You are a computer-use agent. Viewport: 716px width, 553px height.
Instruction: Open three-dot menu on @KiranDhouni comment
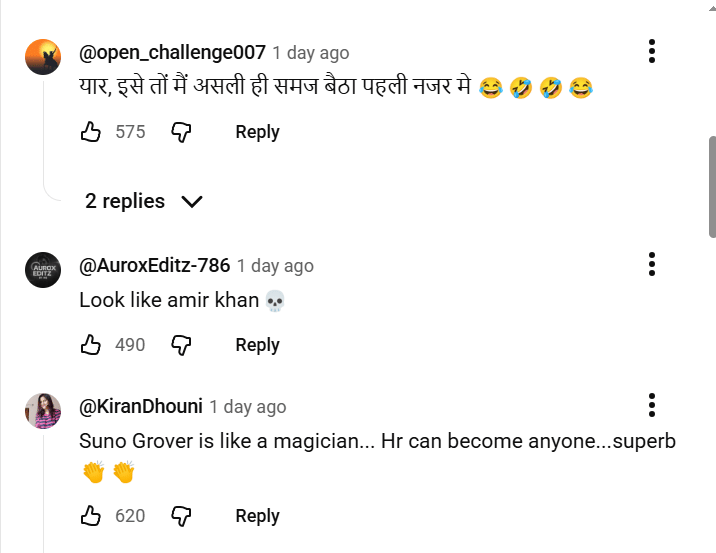tap(651, 405)
